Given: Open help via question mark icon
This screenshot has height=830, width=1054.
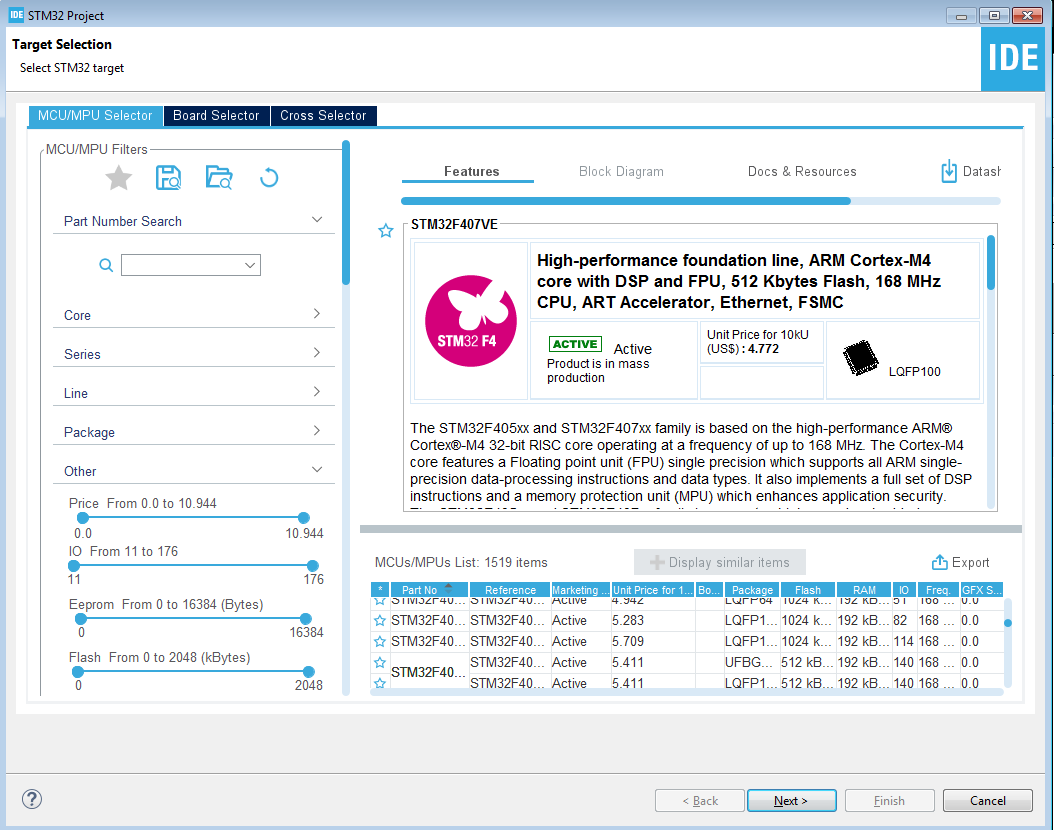Looking at the screenshot, I should click(32, 799).
